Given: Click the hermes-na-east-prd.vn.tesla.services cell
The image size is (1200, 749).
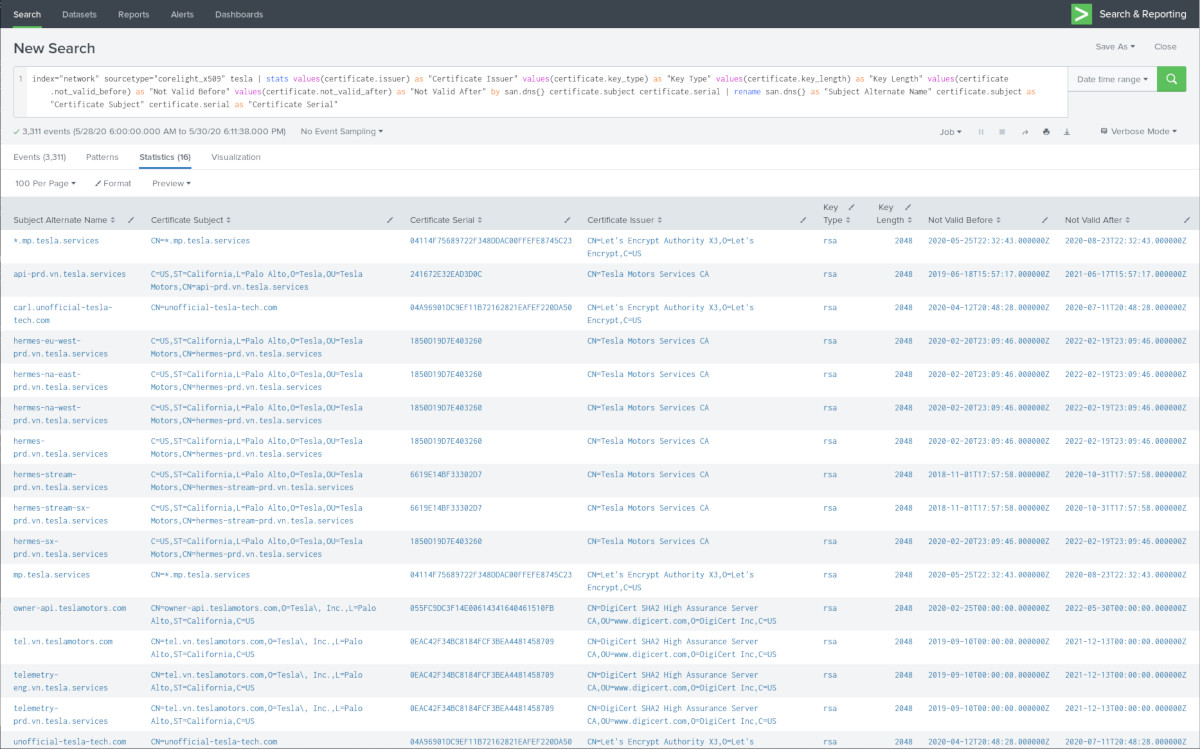Looking at the screenshot, I should coord(61,380).
